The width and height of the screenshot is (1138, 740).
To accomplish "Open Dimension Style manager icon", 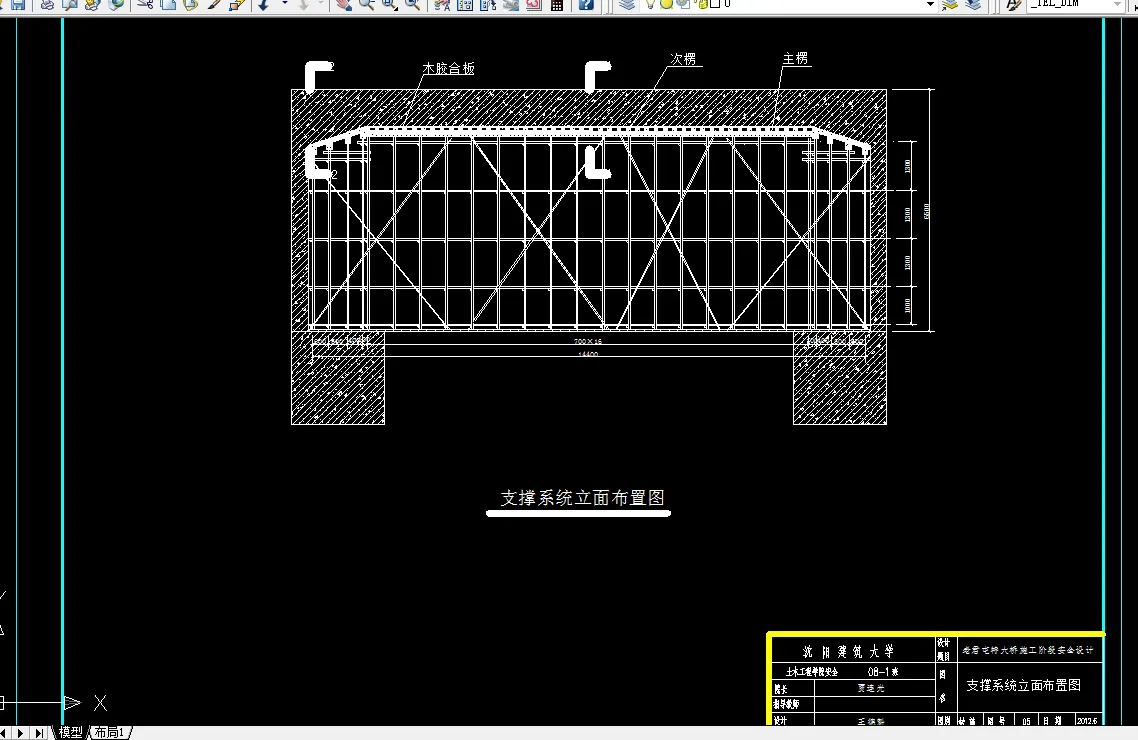I will [1013, 4].
